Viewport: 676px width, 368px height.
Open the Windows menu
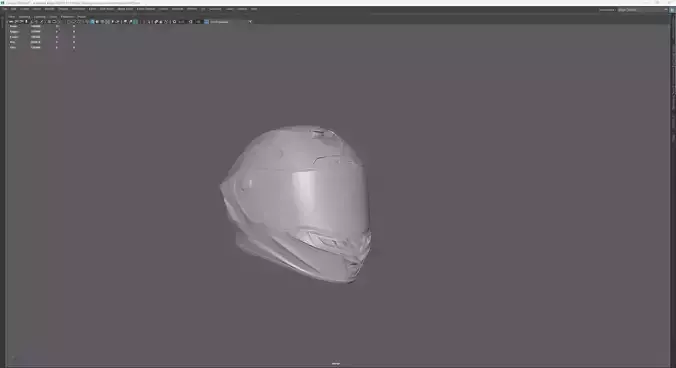pos(78,9)
